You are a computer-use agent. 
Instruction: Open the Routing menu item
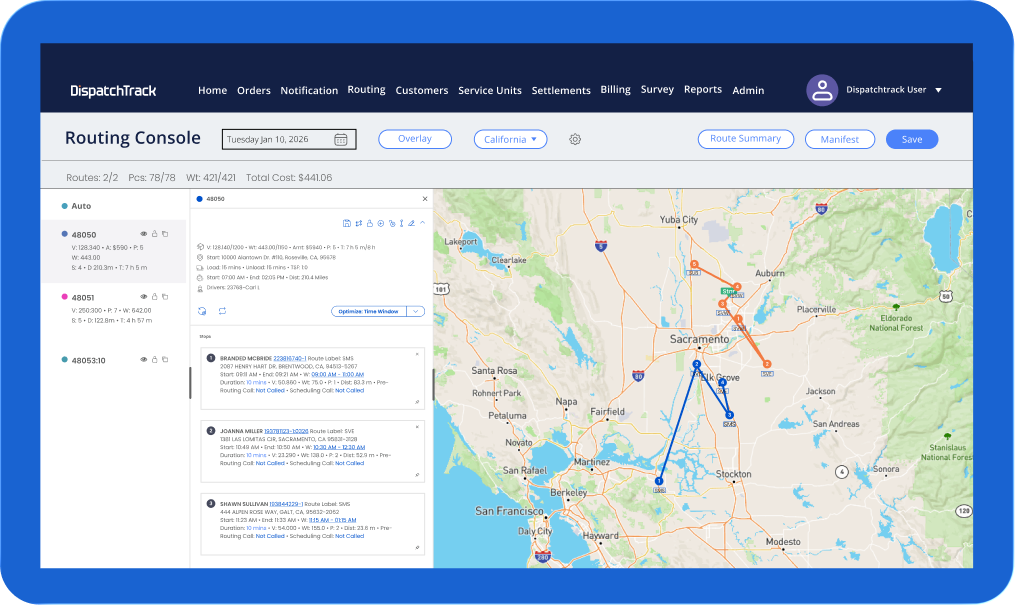pyautogui.click(x=366, y=89)
